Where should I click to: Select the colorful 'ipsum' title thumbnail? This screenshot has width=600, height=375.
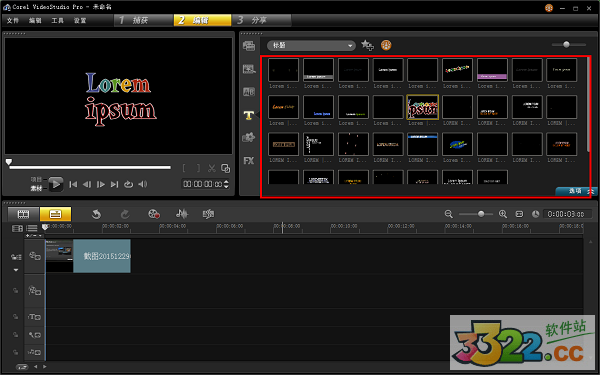tap(422, 107)
